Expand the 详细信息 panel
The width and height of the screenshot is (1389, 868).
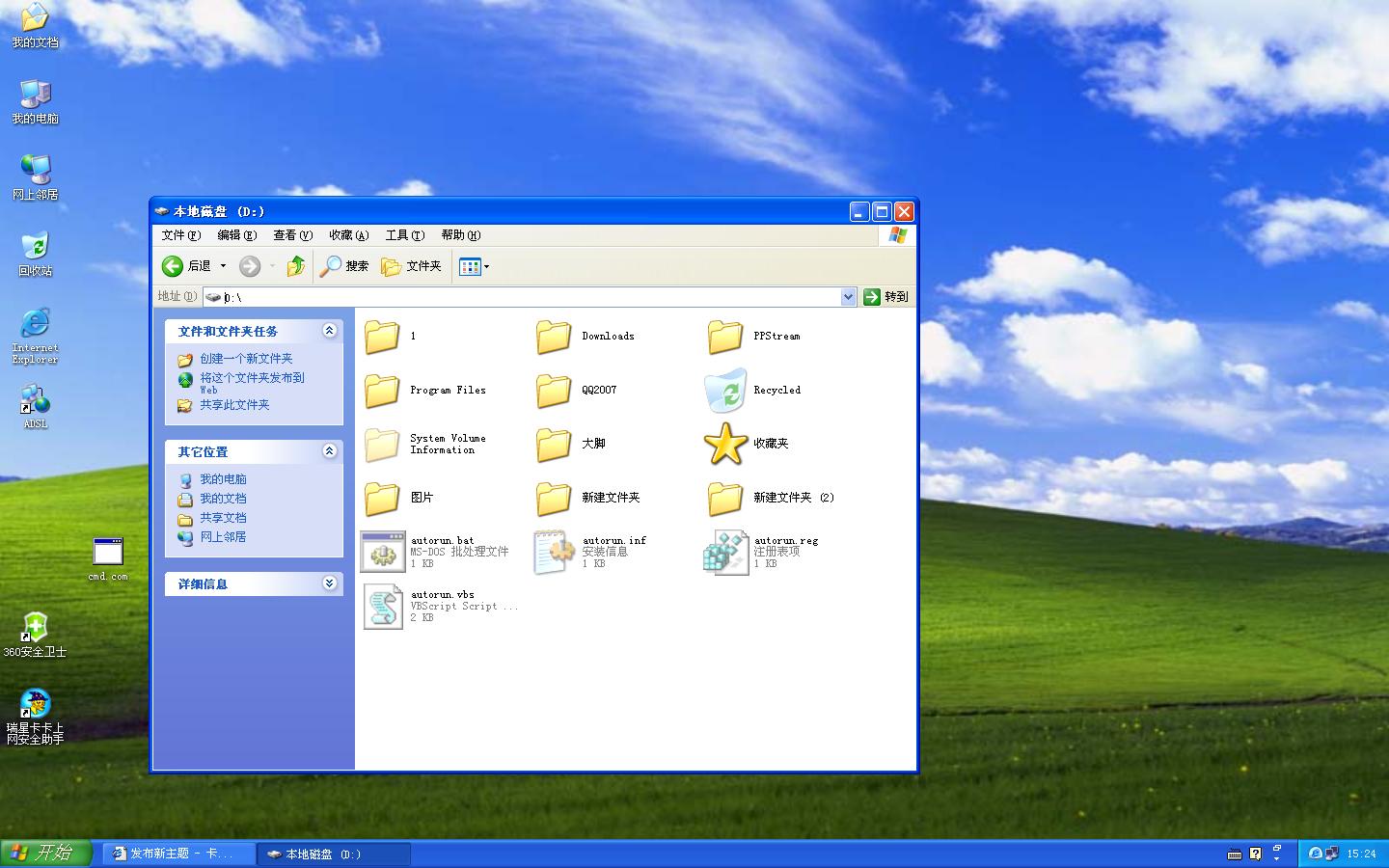coord(329,583)
